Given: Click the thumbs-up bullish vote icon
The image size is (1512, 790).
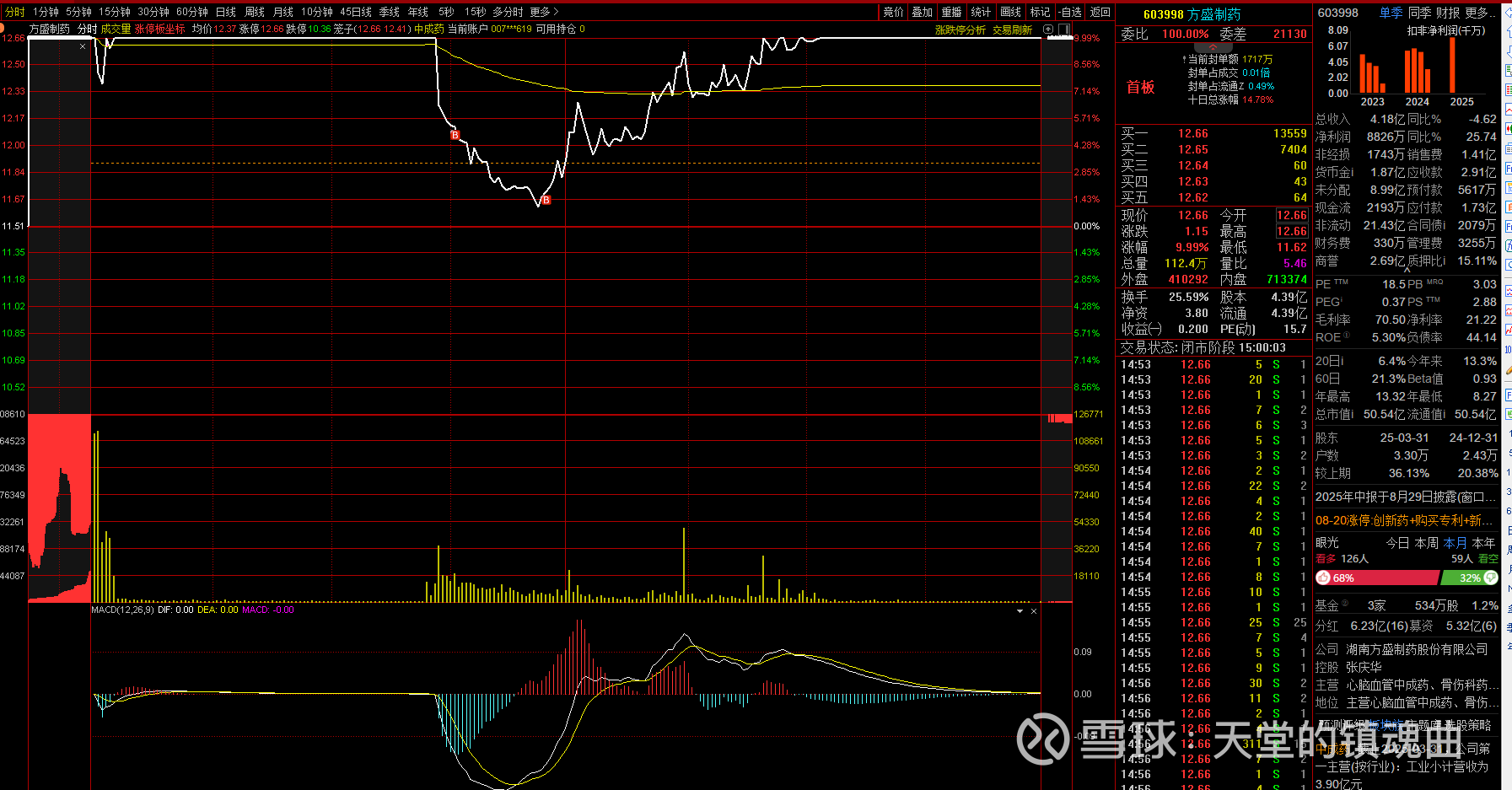Looking at the screenshot, I should (x=1323, y=578).
